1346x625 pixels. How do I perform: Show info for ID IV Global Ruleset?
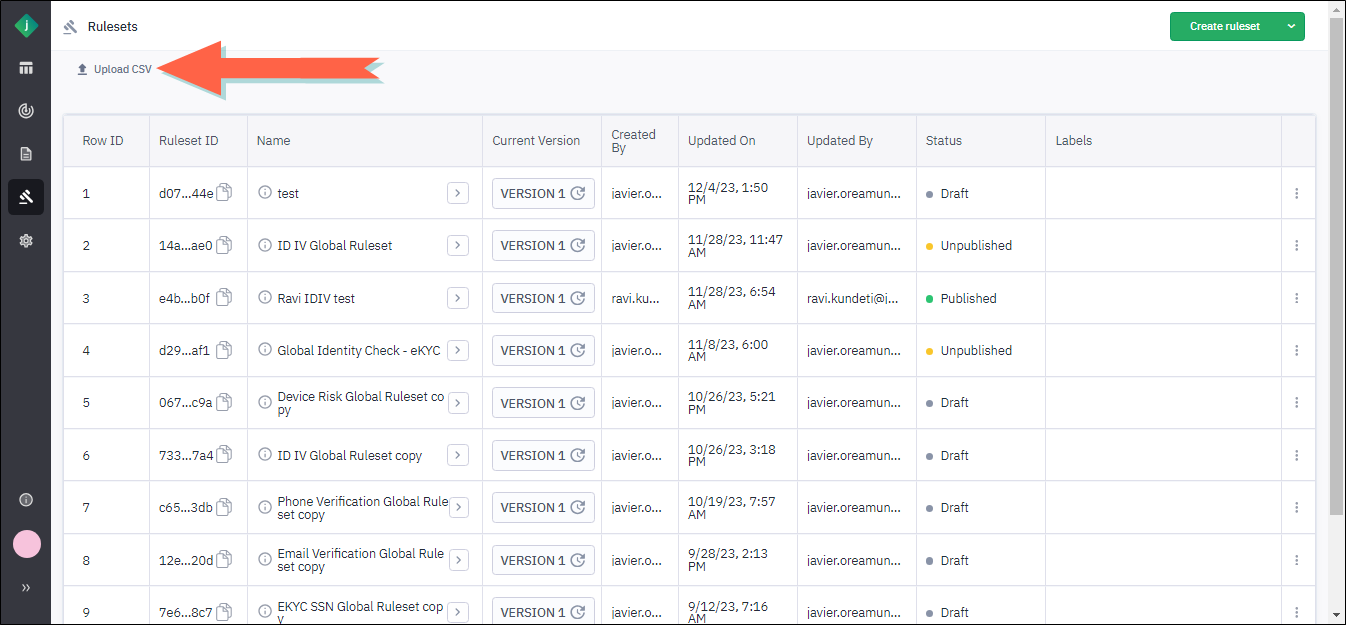tap(265, 244)
